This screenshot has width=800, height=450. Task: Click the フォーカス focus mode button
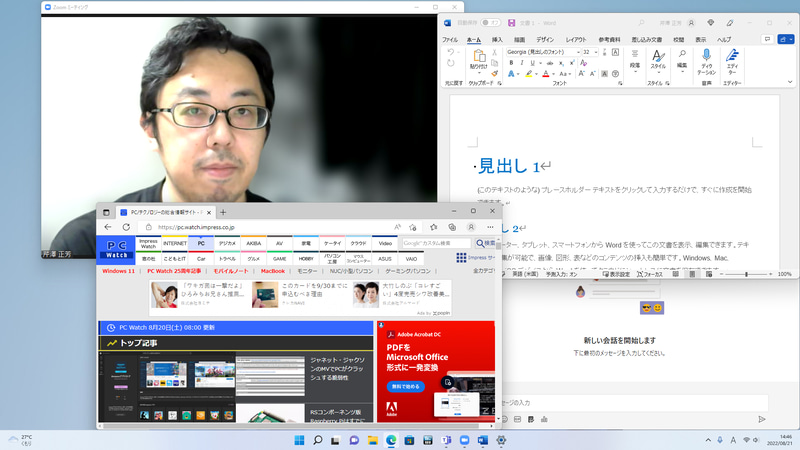pos(649,274)
